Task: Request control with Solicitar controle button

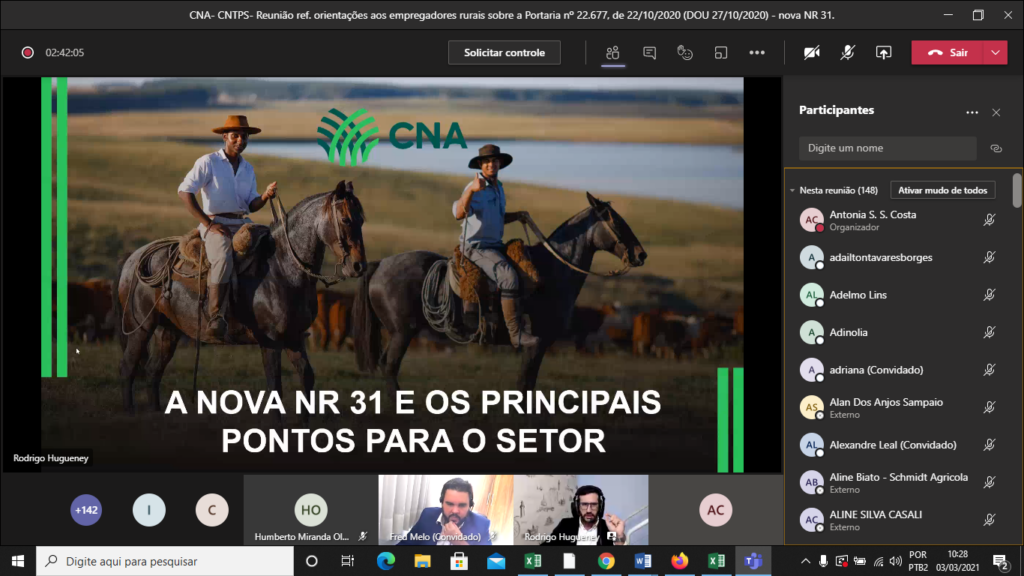Action: 504,53
